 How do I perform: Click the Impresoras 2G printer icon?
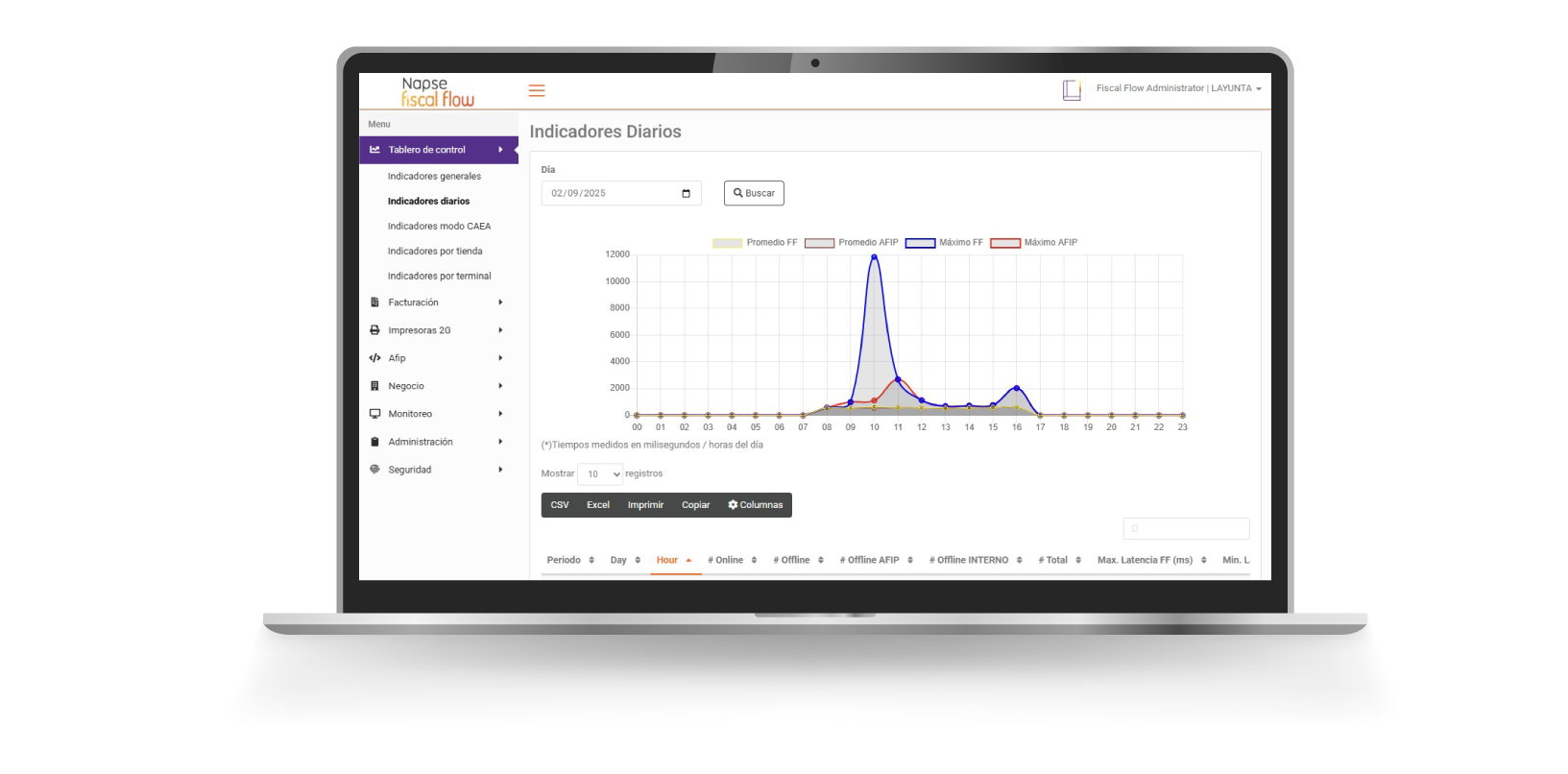(374, 330)
